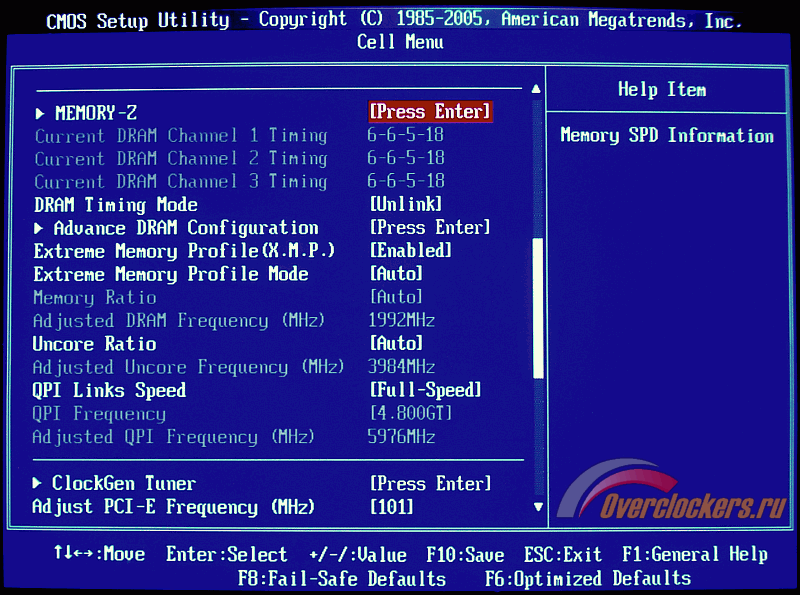Select Uncore Ratio label
800x595 pixels.
tap(94, 344)
